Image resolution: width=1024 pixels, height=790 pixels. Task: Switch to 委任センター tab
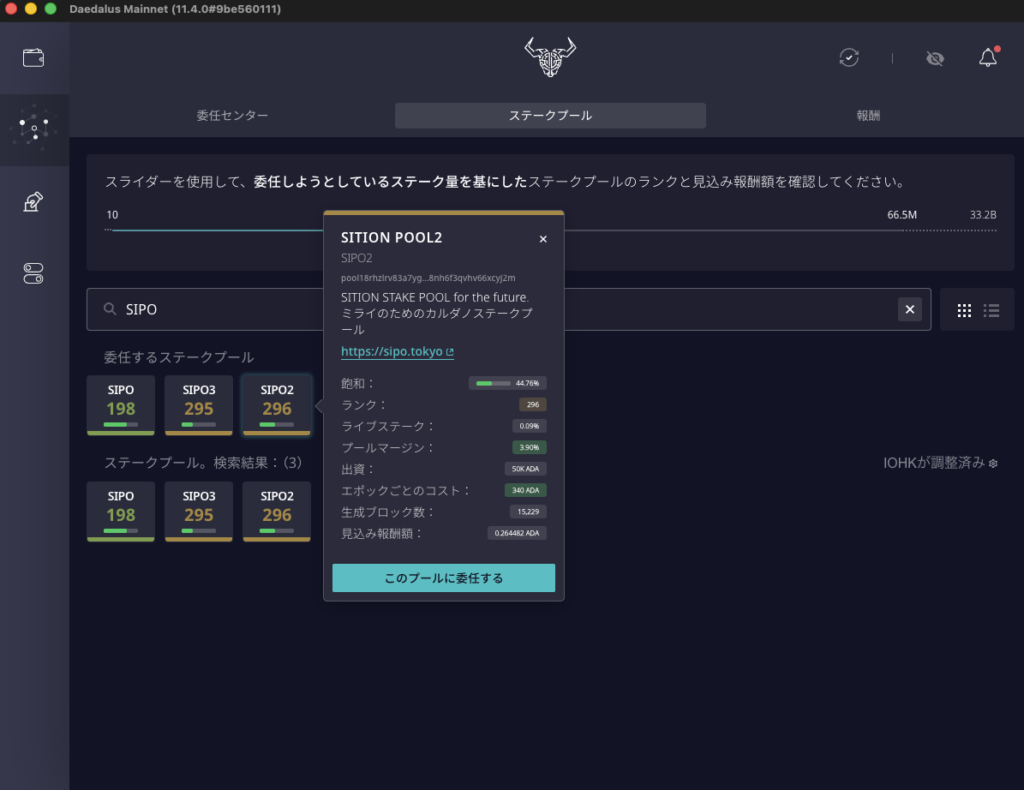click(x=232, y=116)
